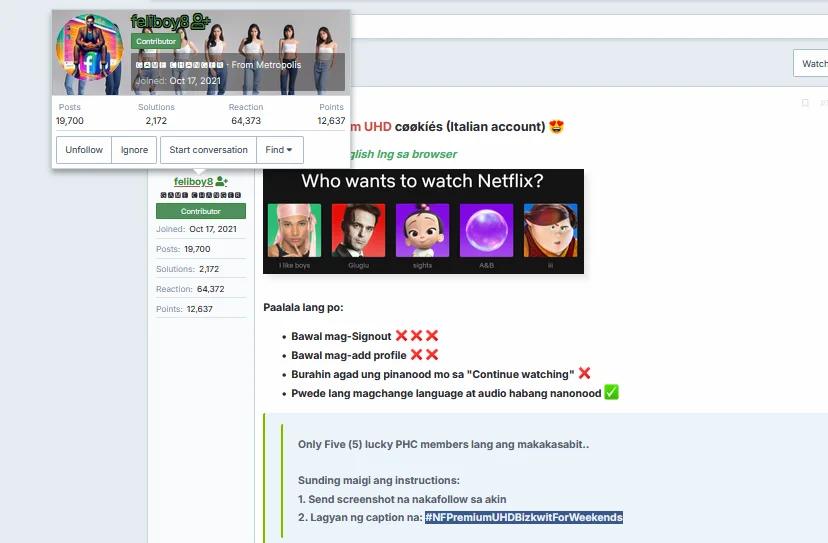Click the 'Bawal mag-add profile' bullet line
828x543 pixels.
(x=365, y=355)
